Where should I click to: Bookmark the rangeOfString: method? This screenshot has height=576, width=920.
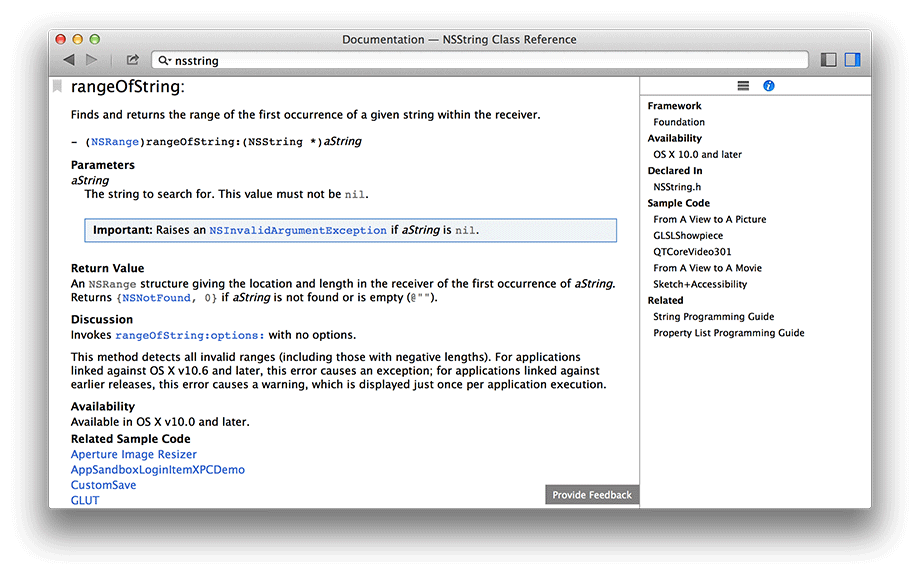click(x=57, y=86)
